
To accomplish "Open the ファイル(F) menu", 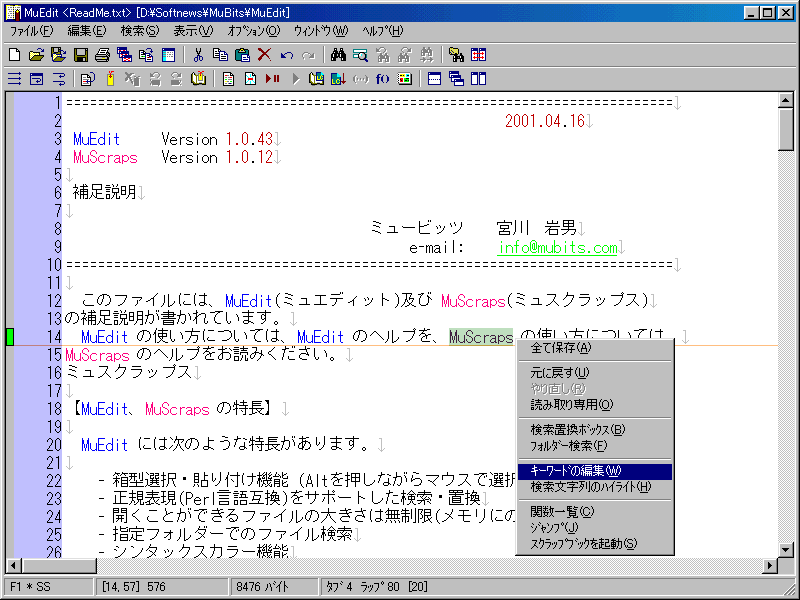I will pyautogui.click(x=31, y=31).
